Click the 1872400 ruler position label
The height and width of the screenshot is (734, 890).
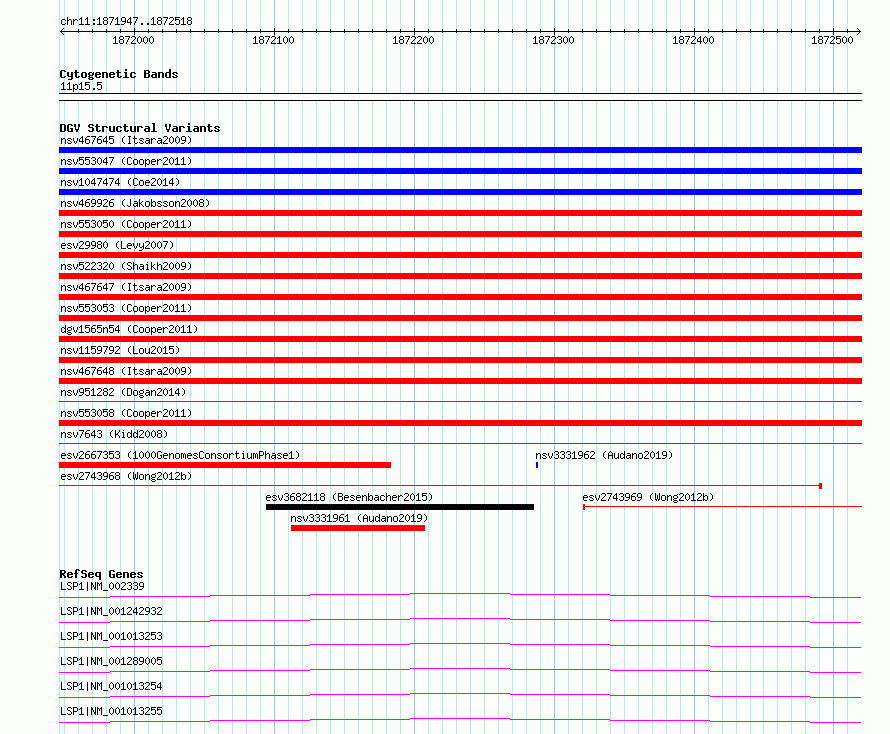(693, 40)
